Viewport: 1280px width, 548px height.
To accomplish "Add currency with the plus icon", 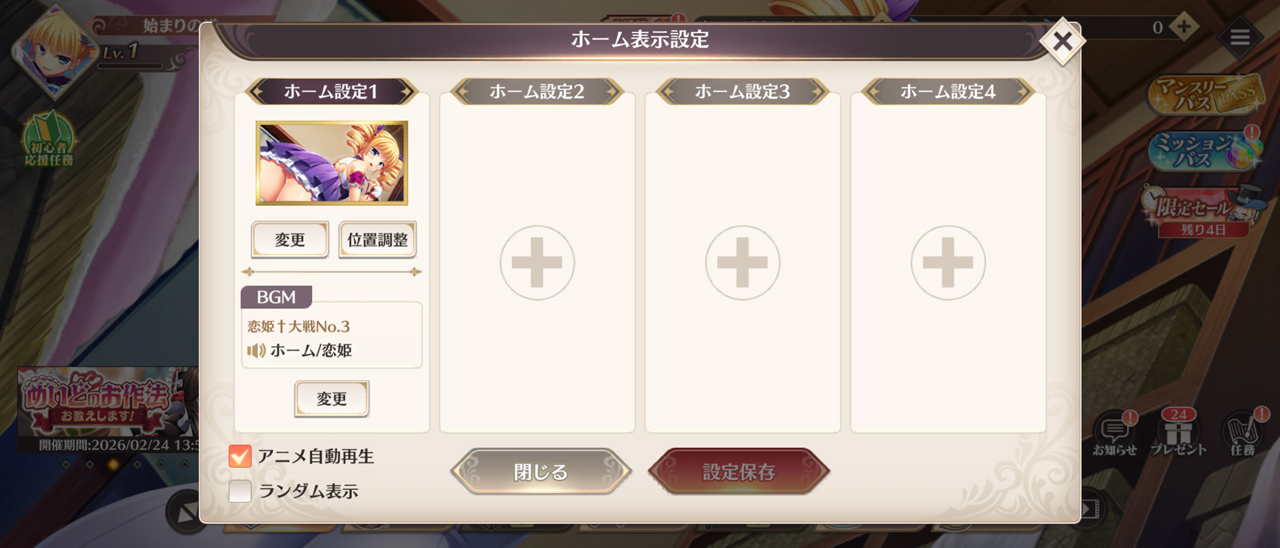I will point(1184,27).
